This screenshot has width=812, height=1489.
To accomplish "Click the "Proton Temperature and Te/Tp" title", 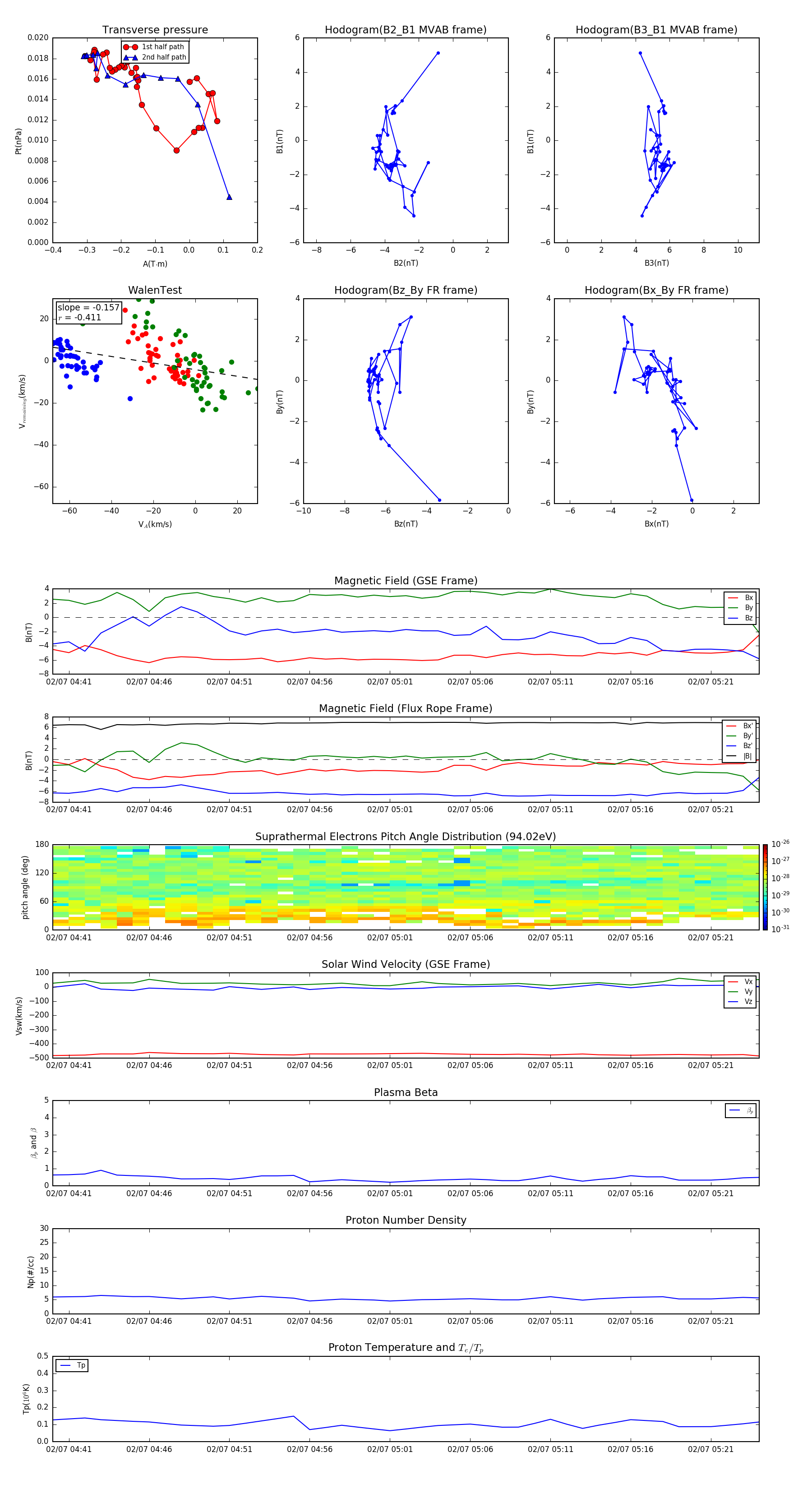I will (406, 1347).
